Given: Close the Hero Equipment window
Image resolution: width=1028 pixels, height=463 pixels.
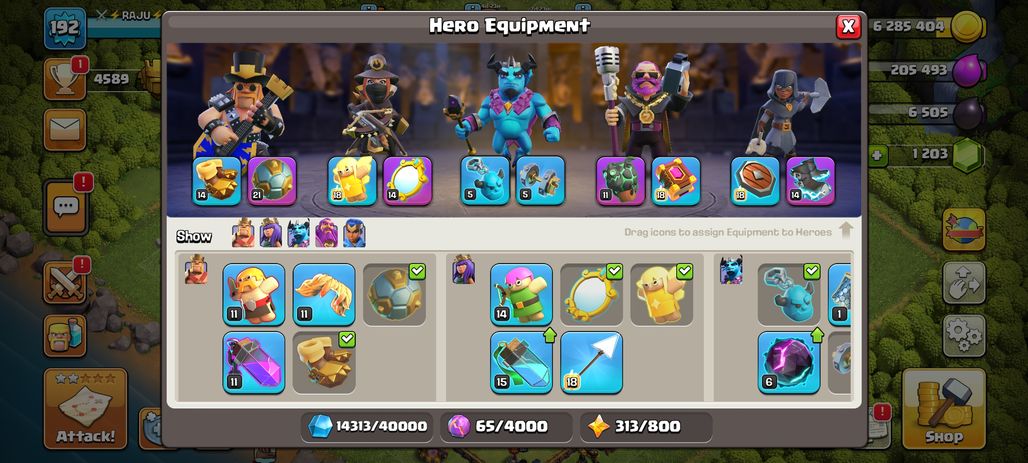Looking at the screenshot, I should click(x=848, y=26).
